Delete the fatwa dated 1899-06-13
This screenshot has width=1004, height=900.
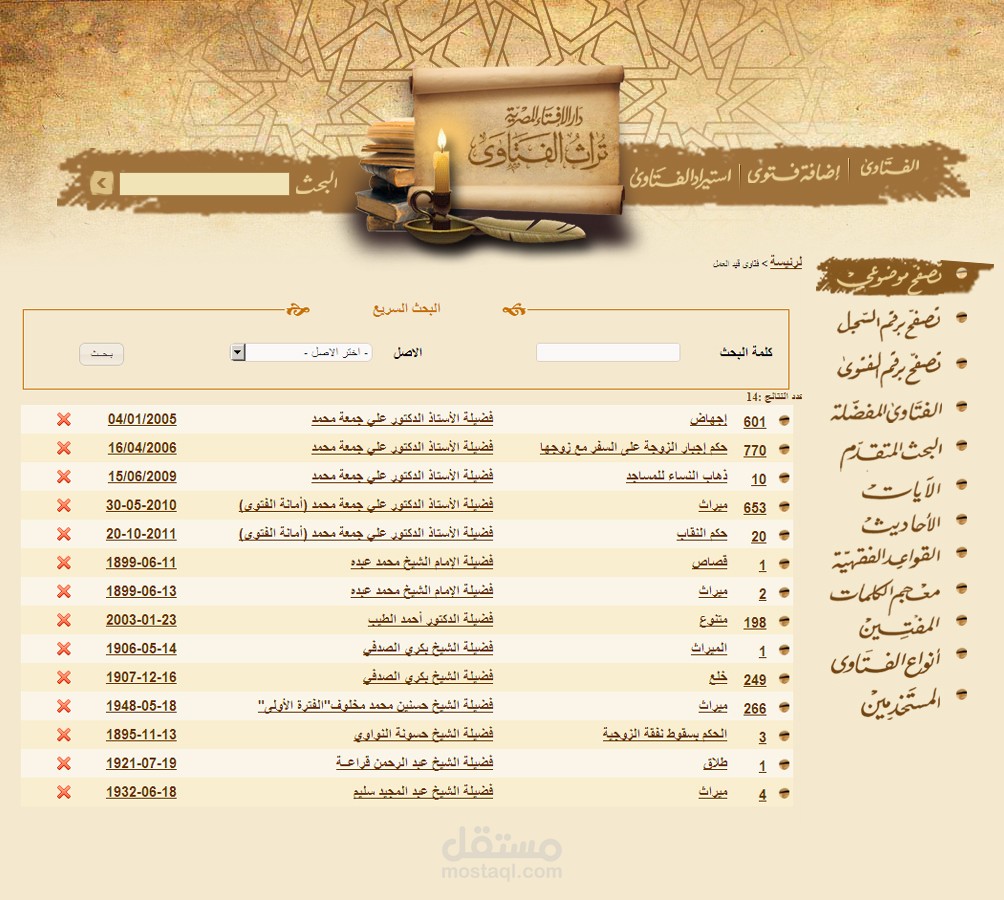click(x=63, y=591)
